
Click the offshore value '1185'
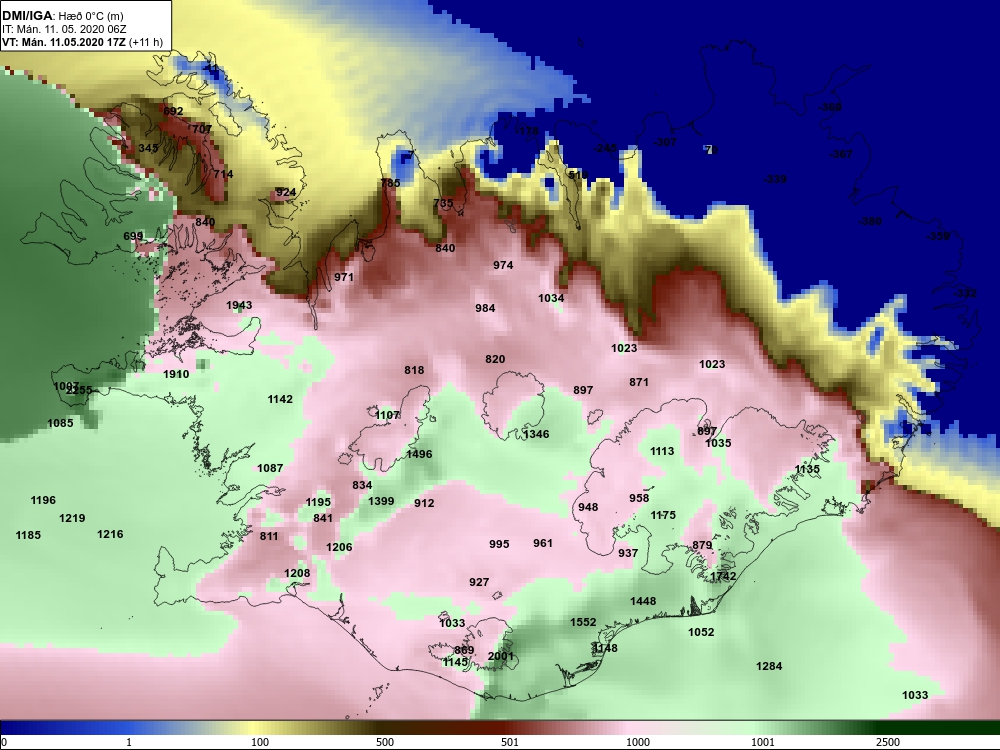tap(28, 534)
